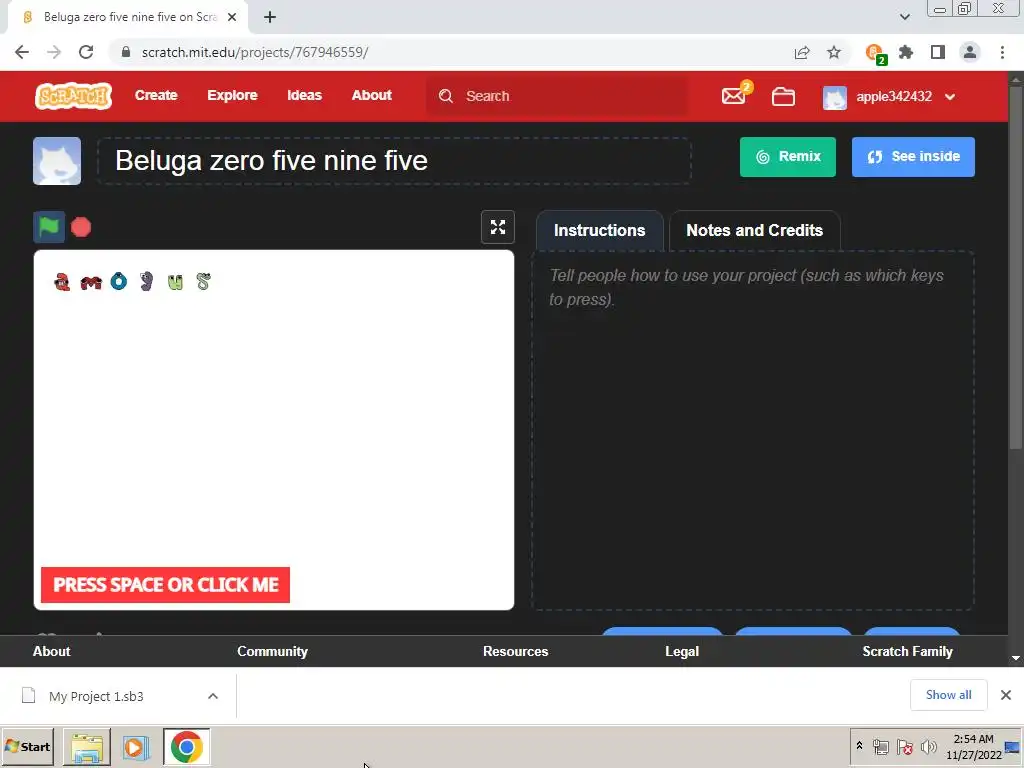Click the Action Center flag tray icon
This screenshot has height=768, width=1024.
[904, 747]
